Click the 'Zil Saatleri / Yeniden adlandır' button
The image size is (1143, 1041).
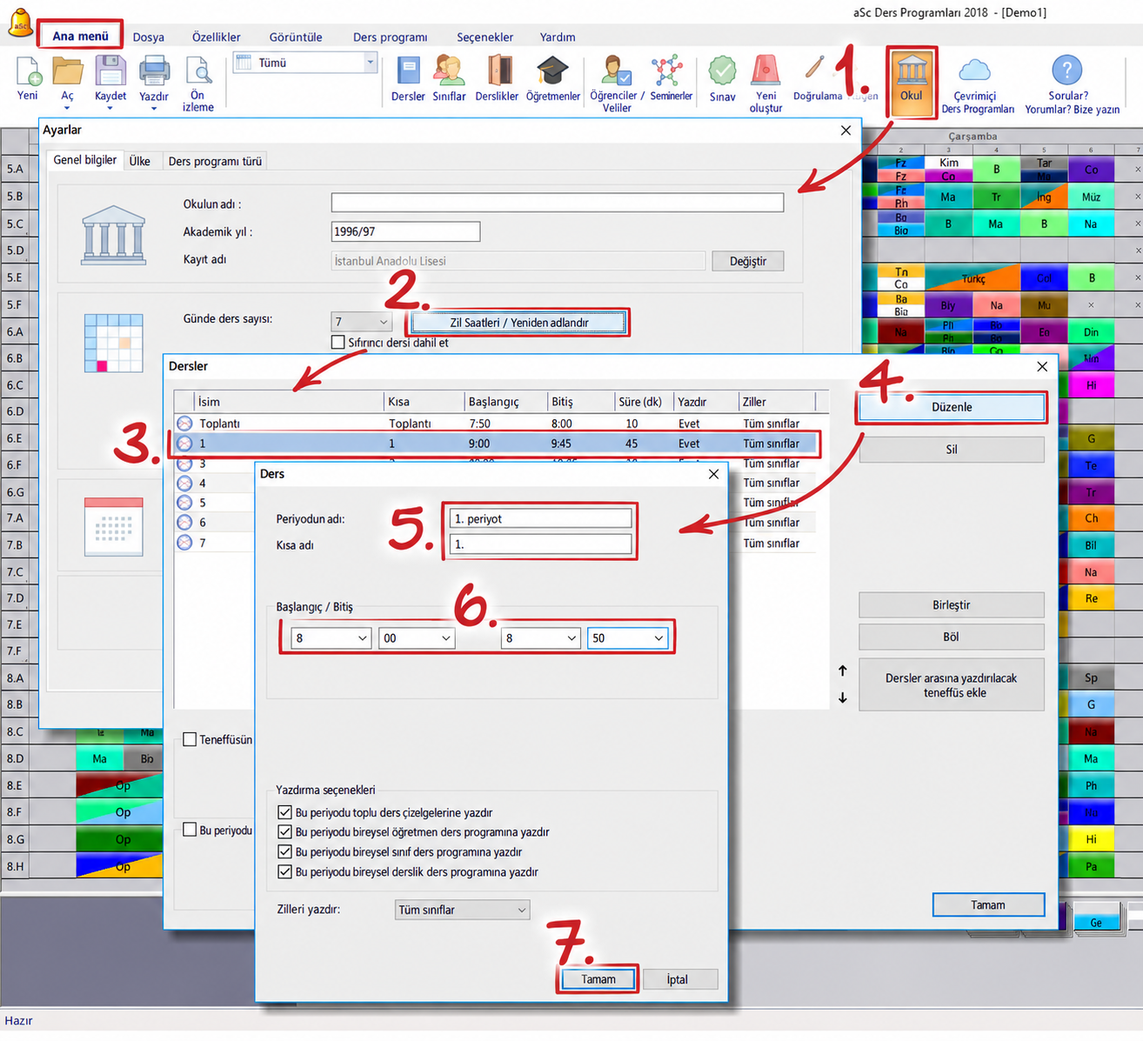point(519,322)
